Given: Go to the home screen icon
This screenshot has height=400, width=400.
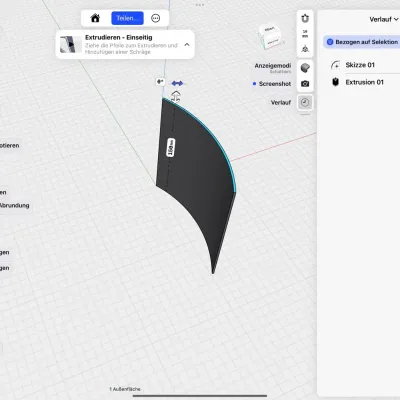Looking at the screenshot, I should (x=95, y=18).
